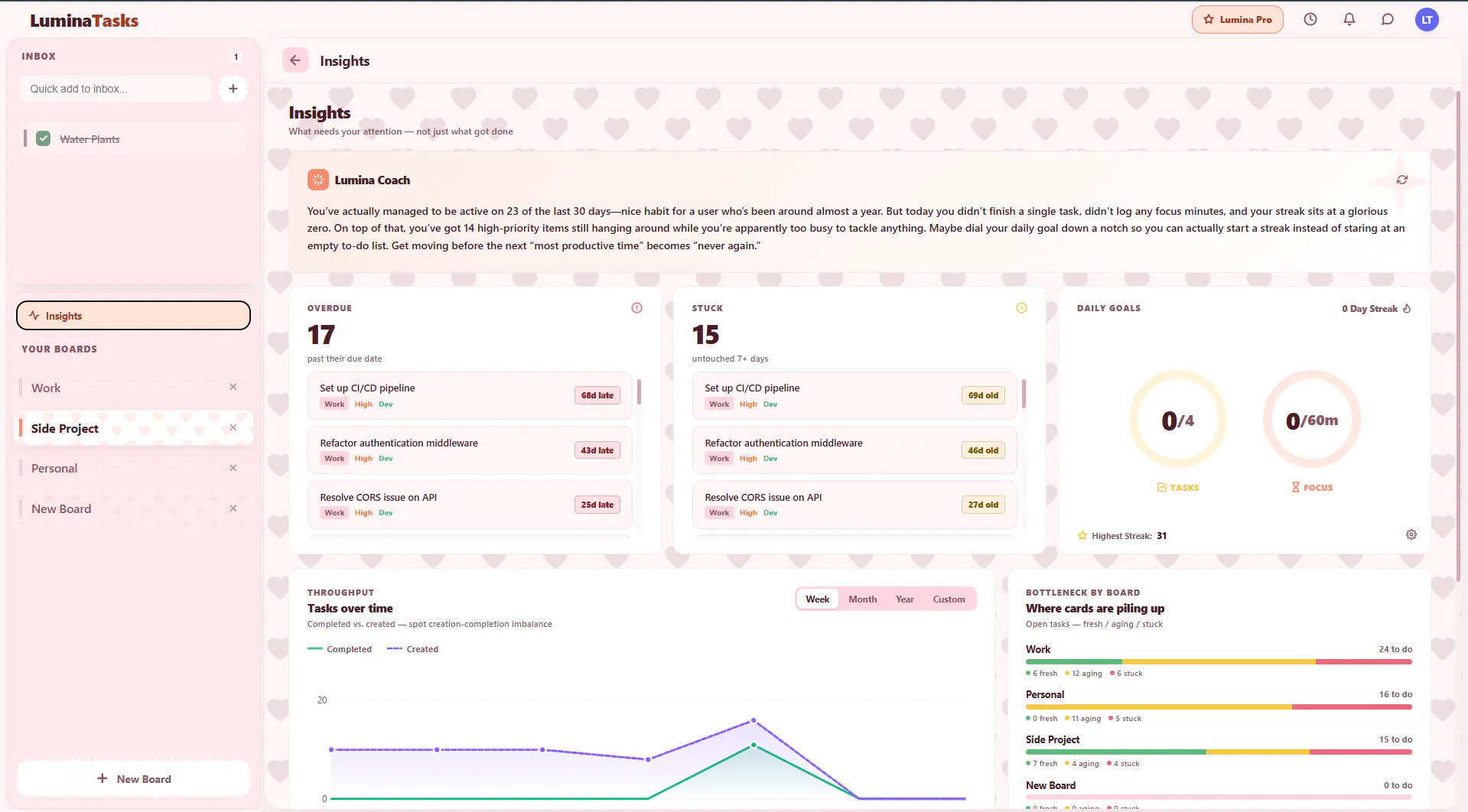1468x812 pixels.
Task: Click the FOCUS label under the ring
Action: [x=1312, y=487]
